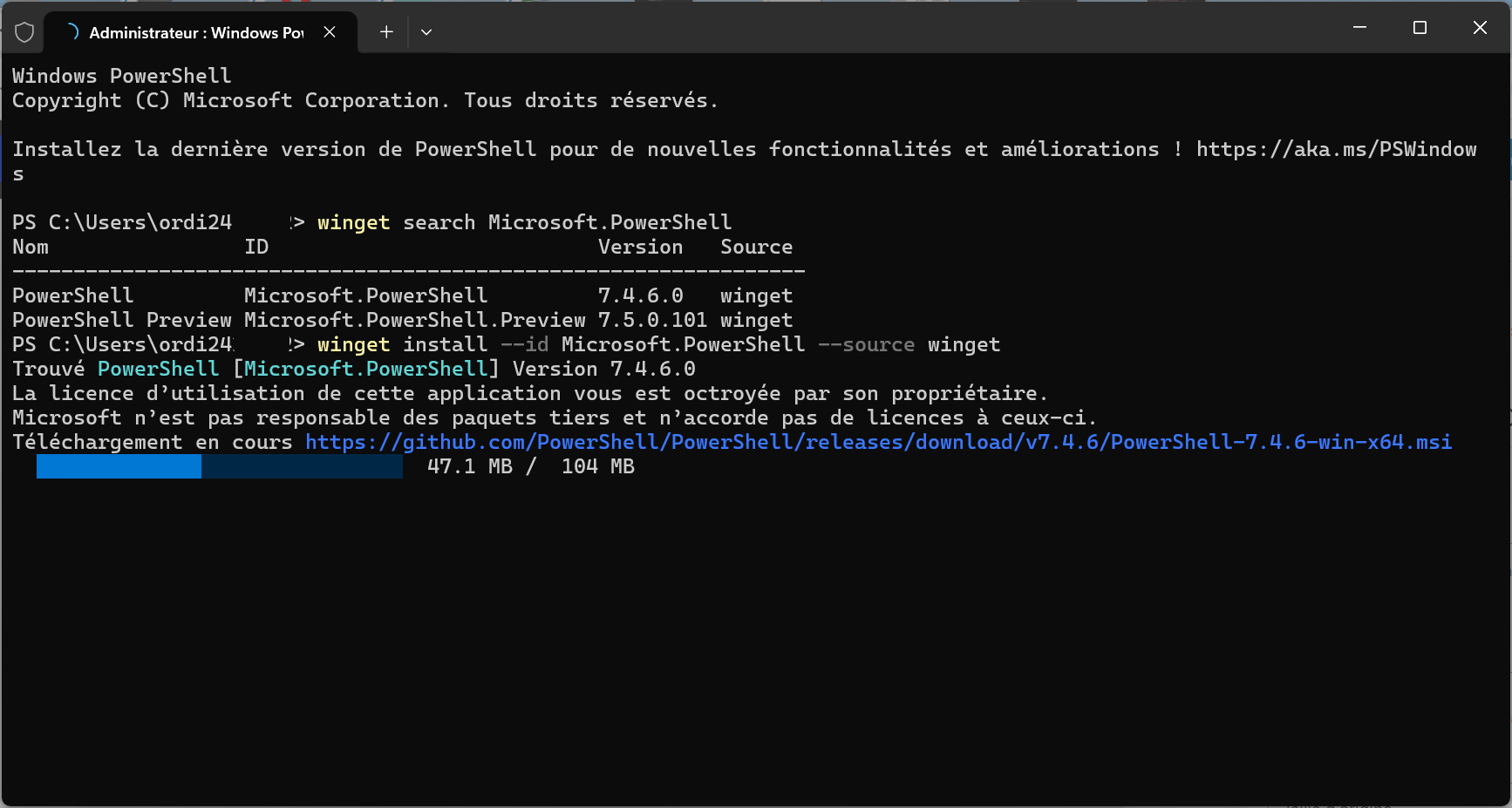The width and height of the screenshot is (1512, 808).
Task: Minimize the terminal window
Action: tap(1359, 28)
